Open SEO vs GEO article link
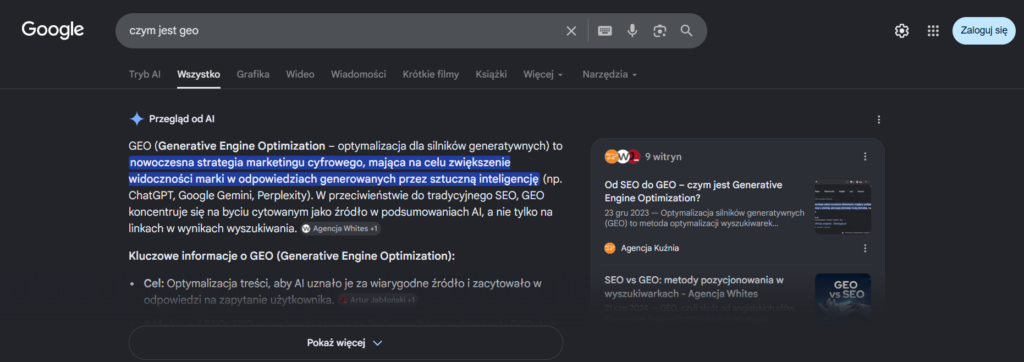Screen dimensions: 1024x362 [694, 286]
